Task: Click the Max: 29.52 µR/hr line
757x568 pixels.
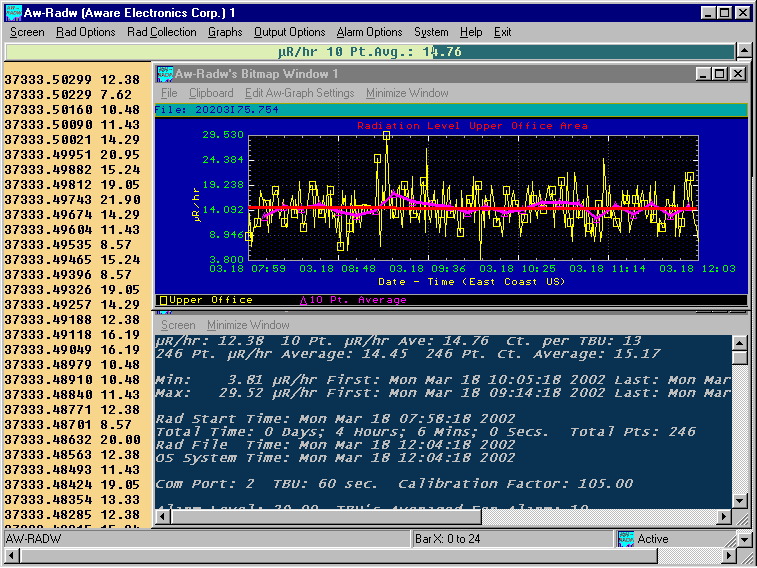Action: pyautogui.click(x=443, y=393)
